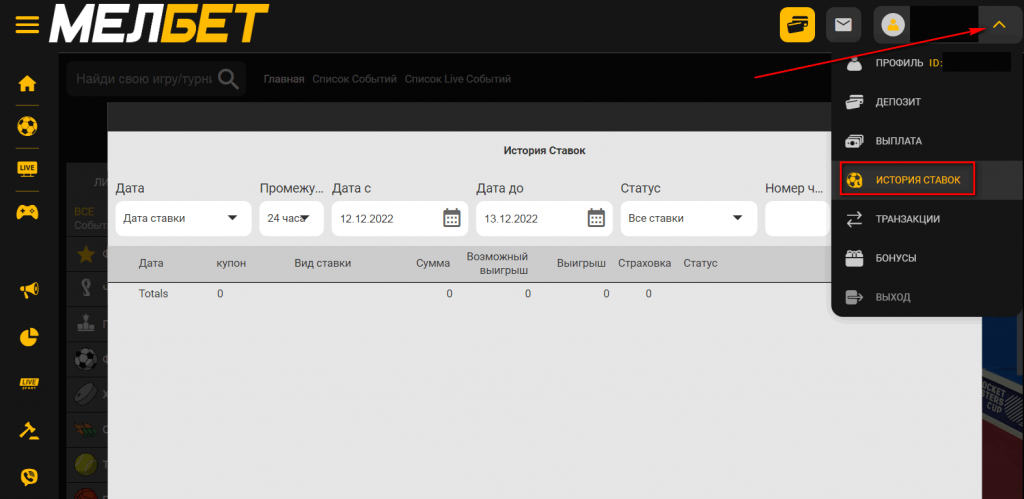The image size is (1024, 499).
Task: Select the gamepad esports icon in the sidebar
Action: (27, 212)
